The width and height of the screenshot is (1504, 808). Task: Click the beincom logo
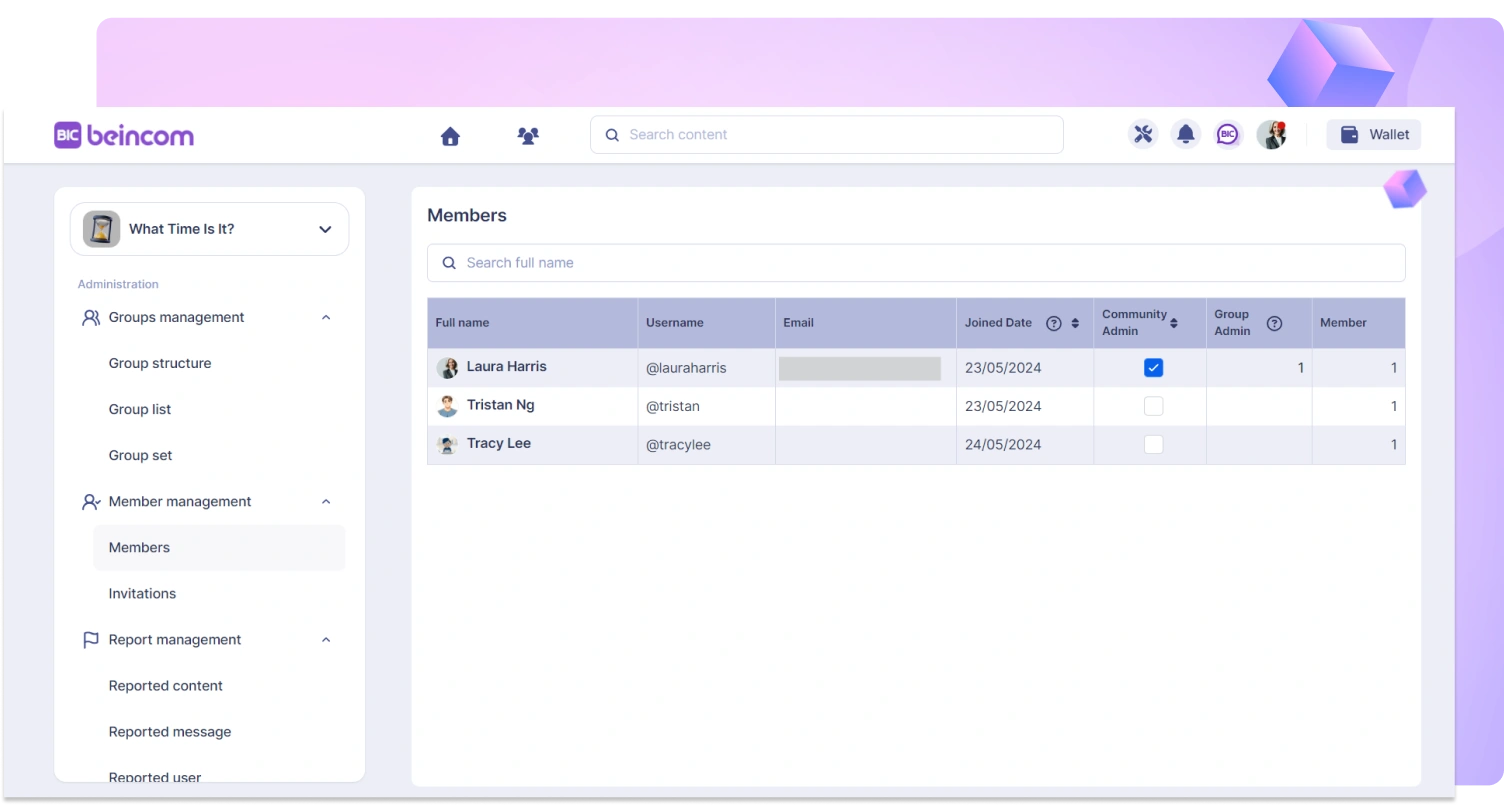(124, 135)
